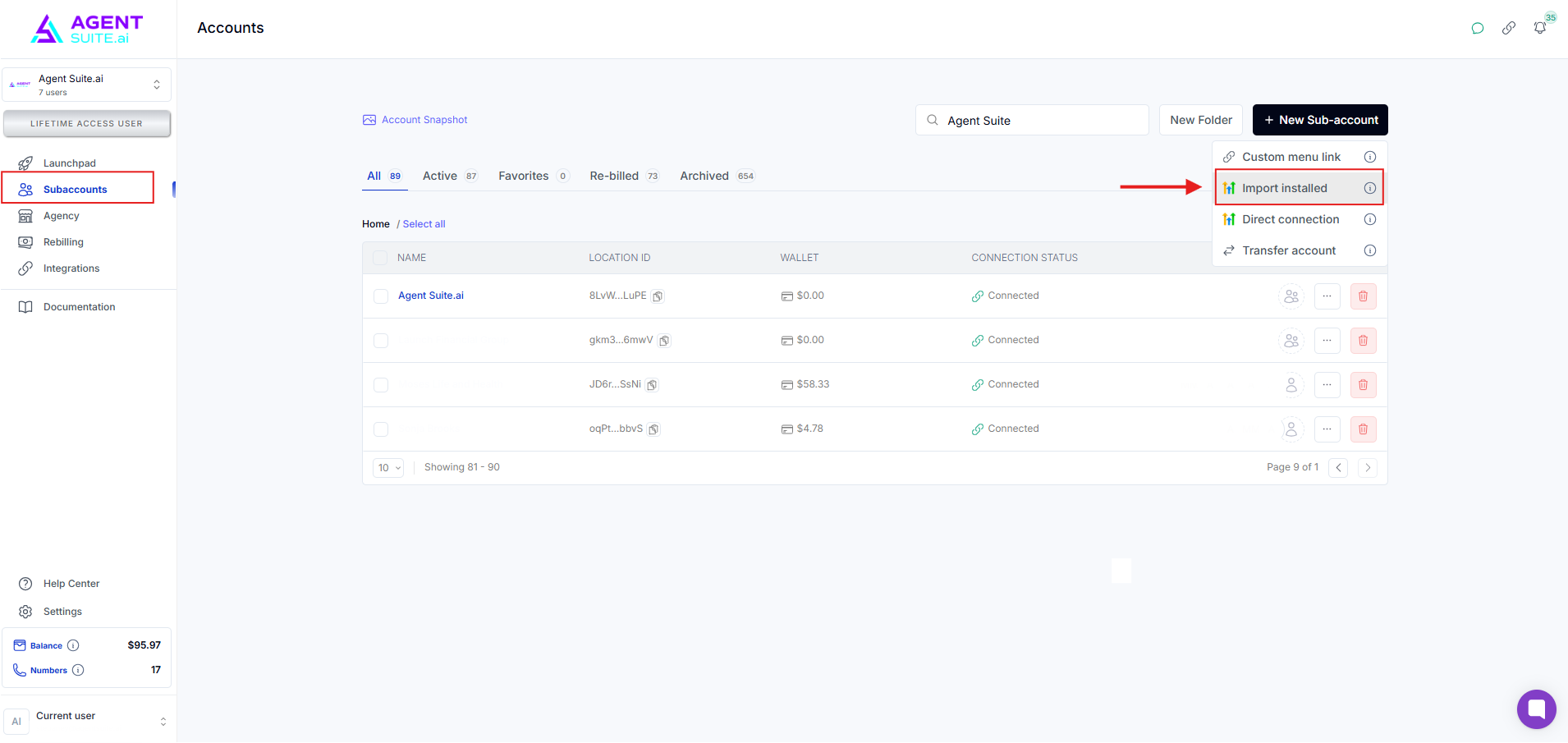
Task: Check the JD6r...SsNi row checkbox
Action: point(381,385)
